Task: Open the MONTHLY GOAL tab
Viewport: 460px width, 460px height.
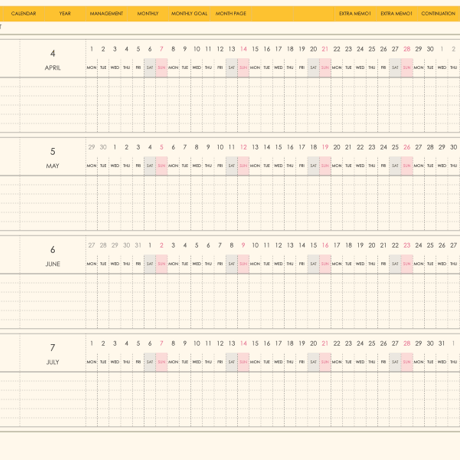Action: [189, 14]
